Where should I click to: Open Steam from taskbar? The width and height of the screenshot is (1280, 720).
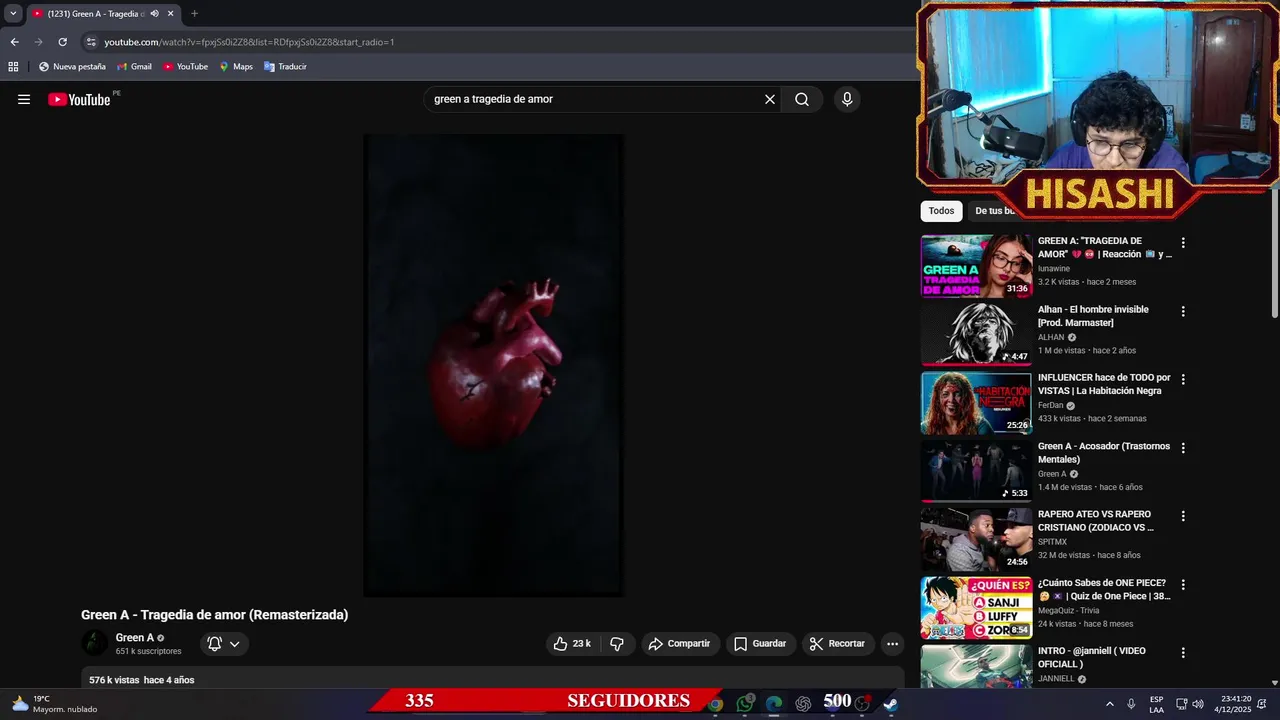(x=890, y=704)
